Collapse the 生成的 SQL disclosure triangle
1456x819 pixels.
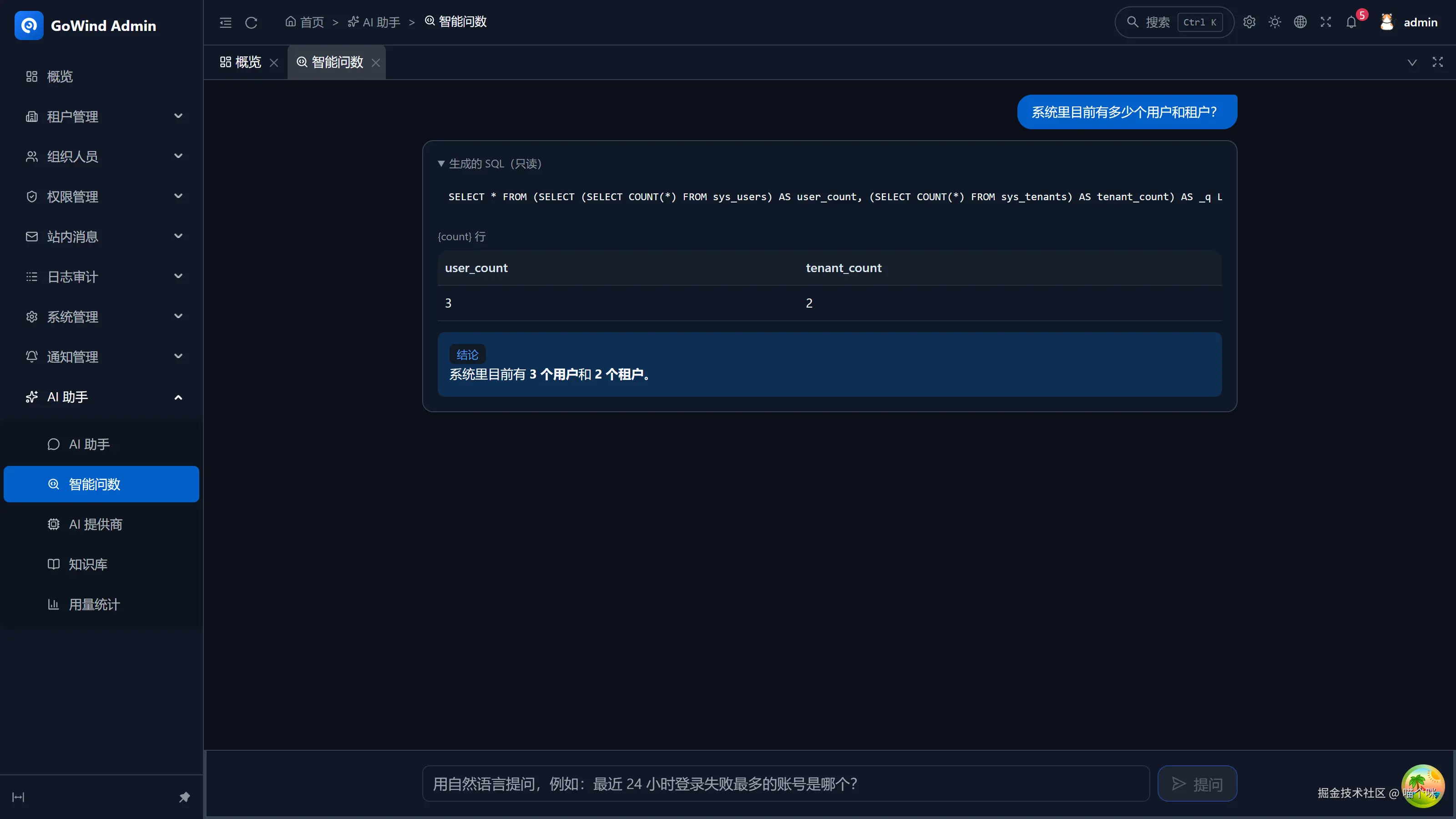(441, 164)
